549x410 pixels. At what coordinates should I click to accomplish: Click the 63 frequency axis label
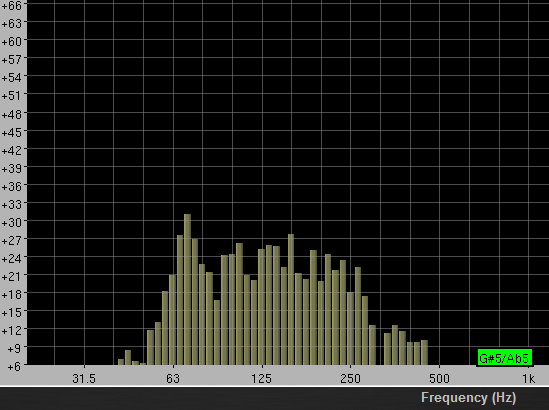click(x=173, y=378)
